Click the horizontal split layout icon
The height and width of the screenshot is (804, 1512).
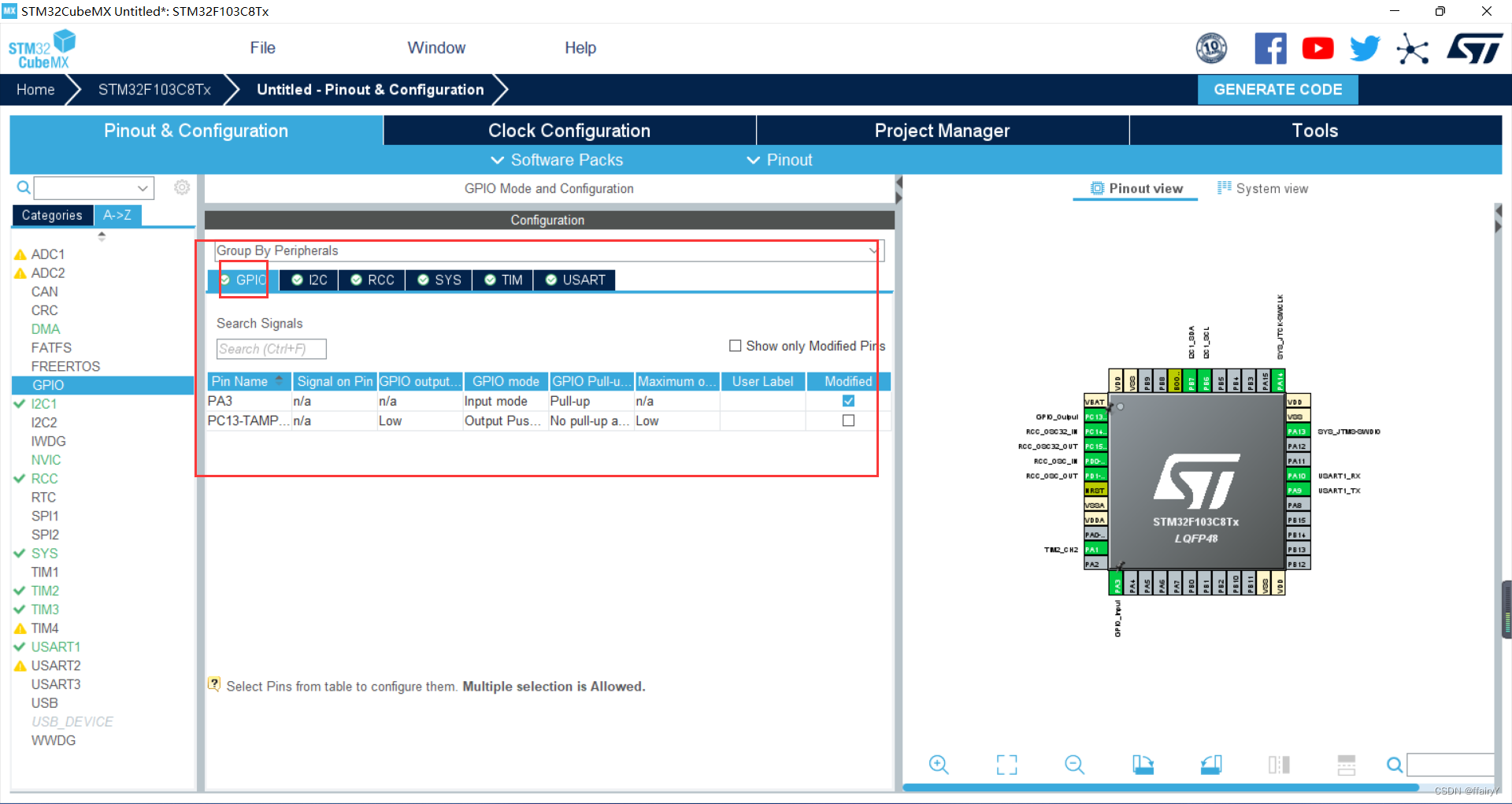coord(1347,765)
